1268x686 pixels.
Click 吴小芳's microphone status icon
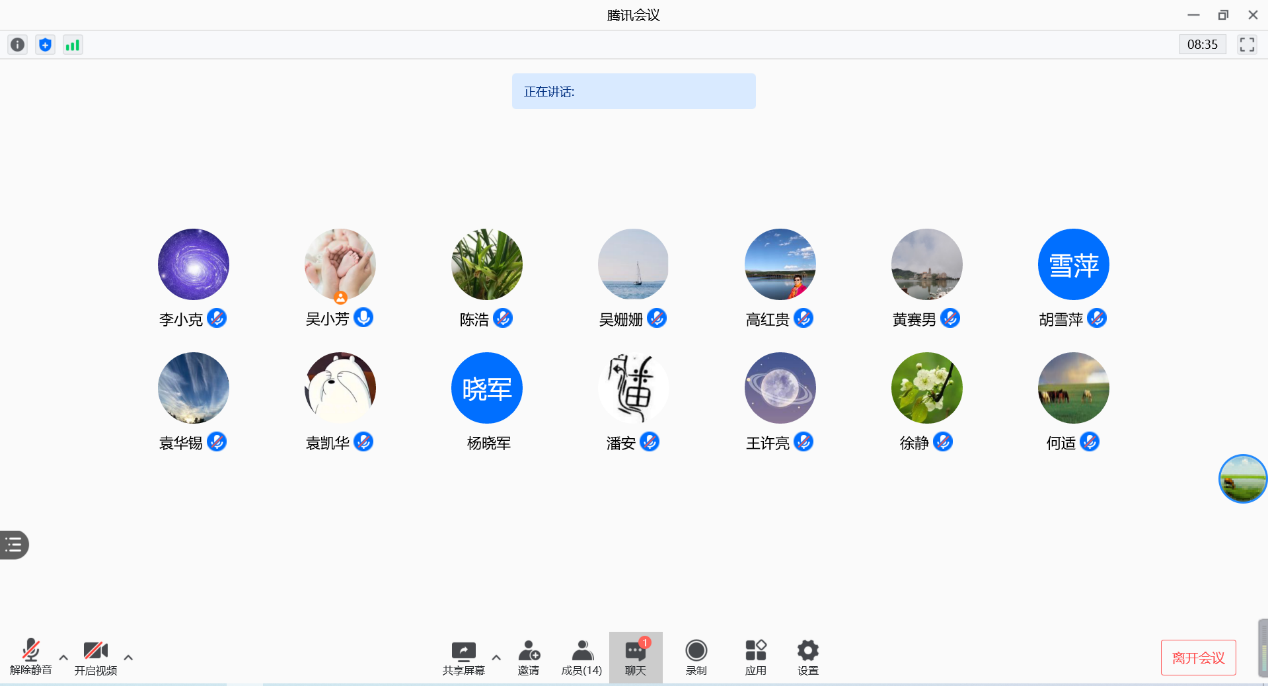tap(364, 318)
